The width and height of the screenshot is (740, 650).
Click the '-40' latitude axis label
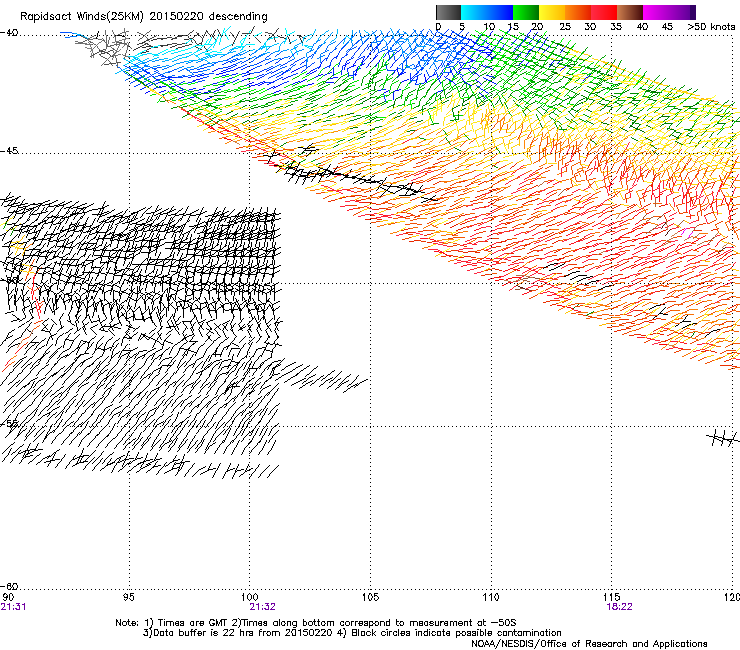pyautogui.click(x=9, y=33)
